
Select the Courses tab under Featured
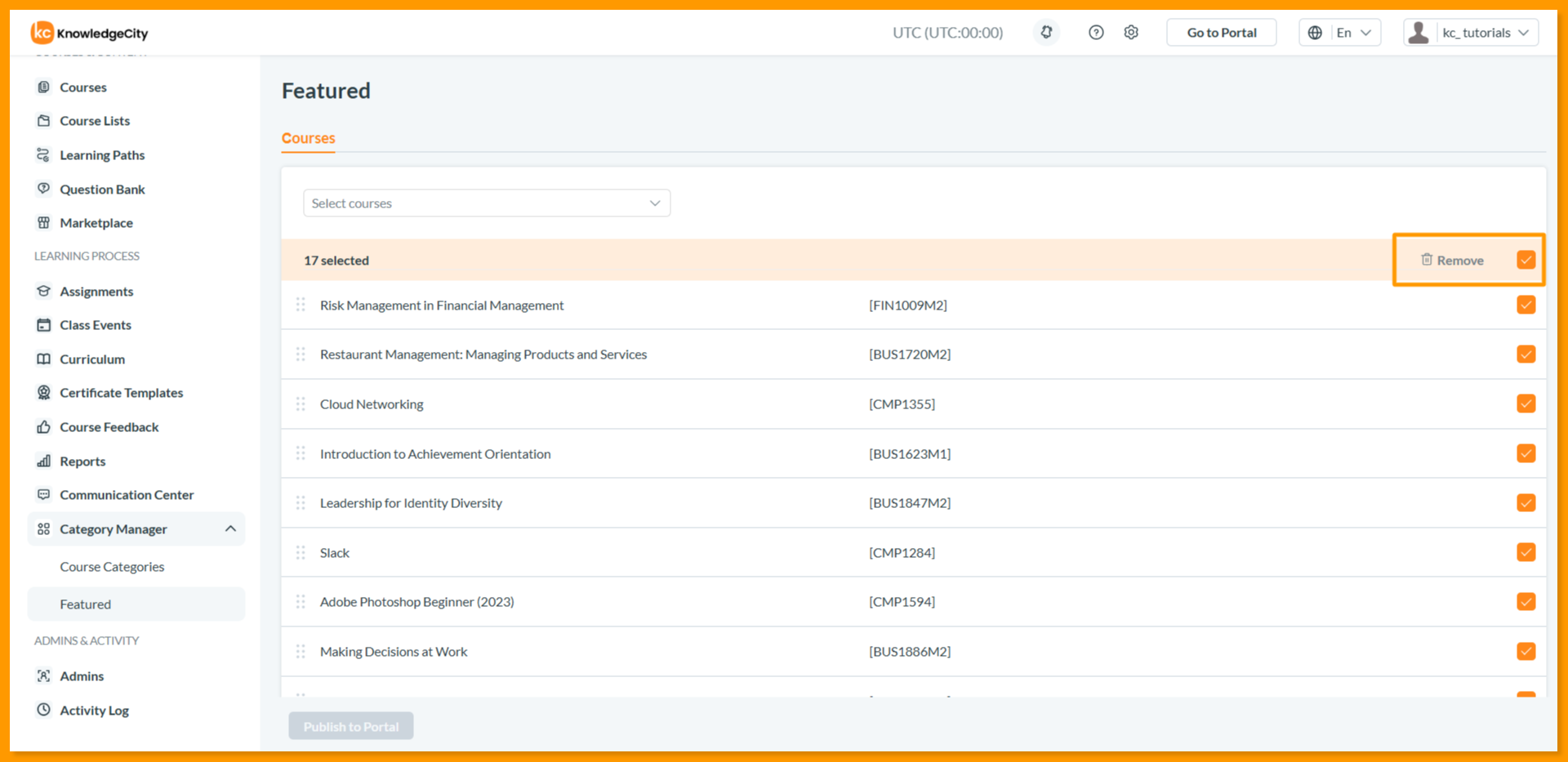[308, 138]
